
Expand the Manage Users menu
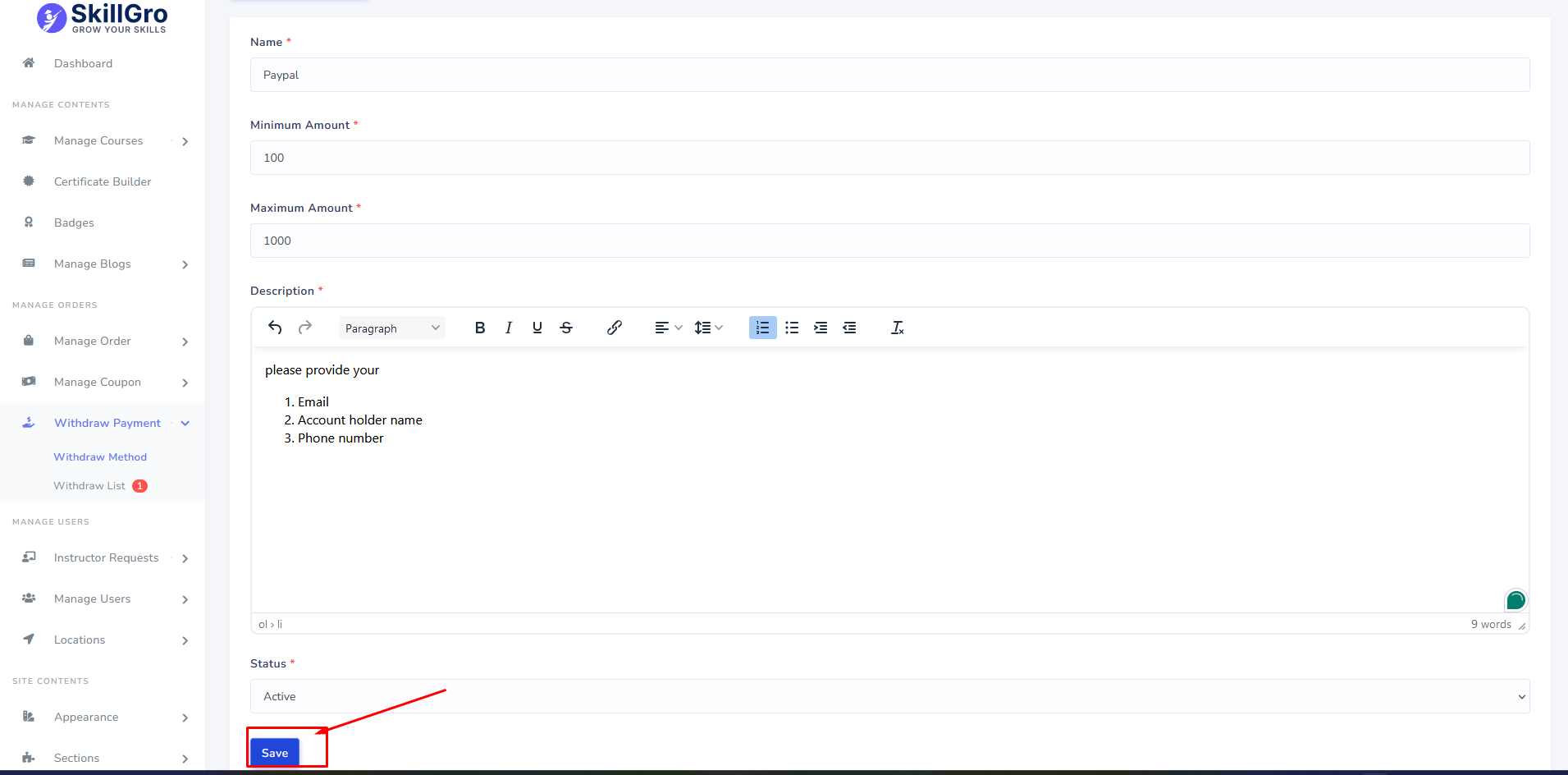pyautogui.click(x=103, y=598)
